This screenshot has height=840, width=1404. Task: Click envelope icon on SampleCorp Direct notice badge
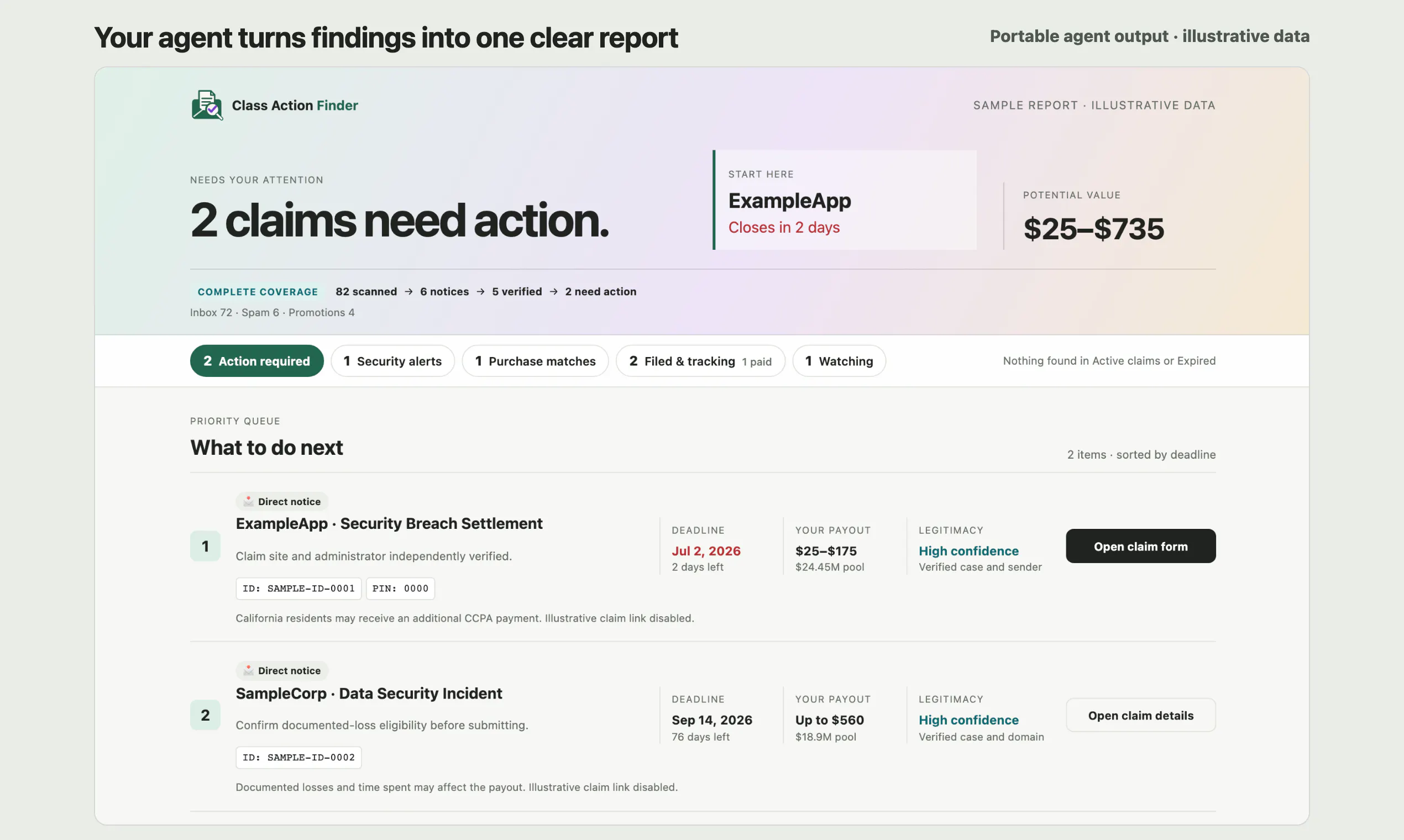(248, 670)
